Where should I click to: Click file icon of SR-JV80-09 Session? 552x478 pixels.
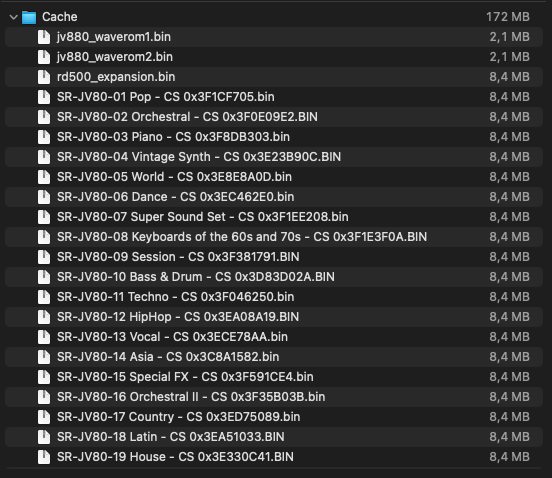pos(44,257)
